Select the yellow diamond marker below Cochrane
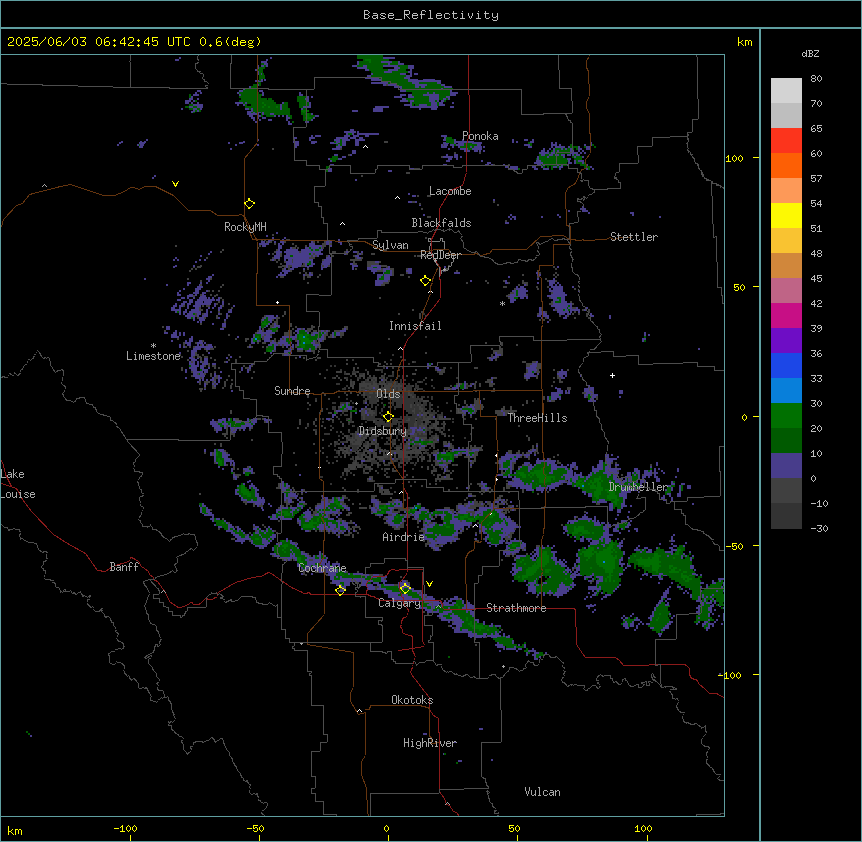Screen dimensions: 862x842 click(340, 590)
